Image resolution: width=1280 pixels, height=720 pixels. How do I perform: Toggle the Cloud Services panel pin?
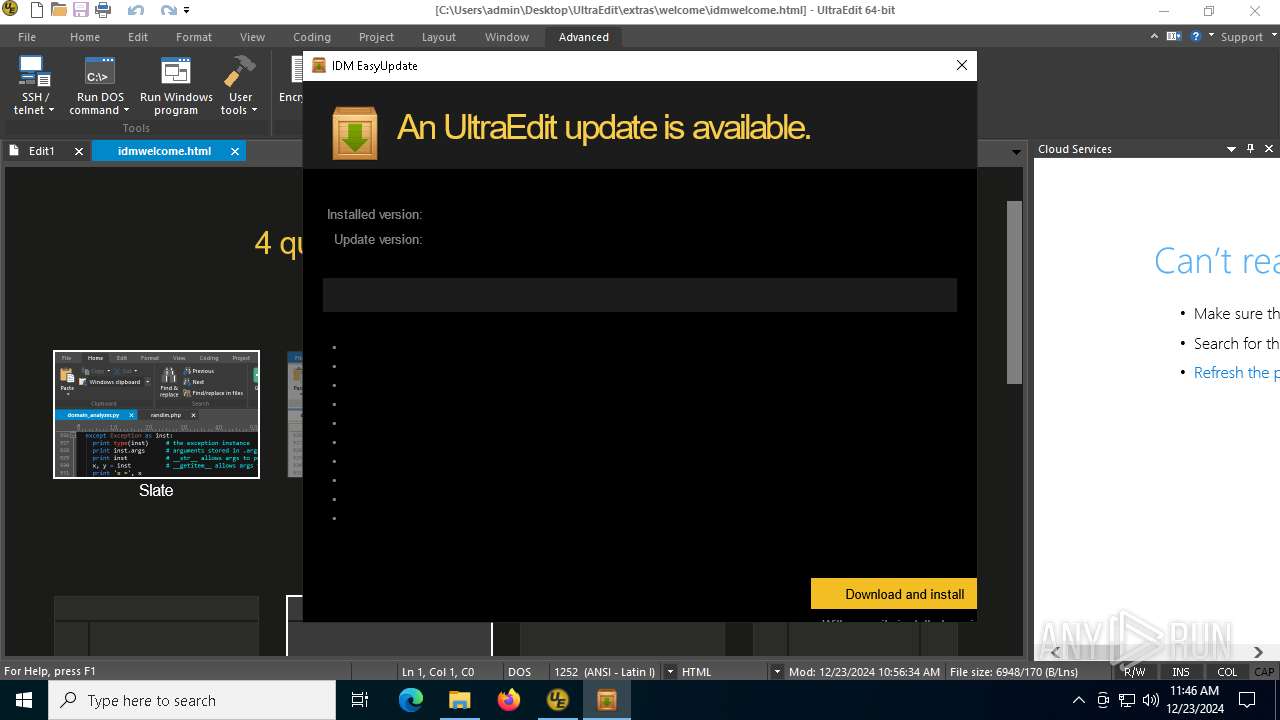[x=1250, y=149]
